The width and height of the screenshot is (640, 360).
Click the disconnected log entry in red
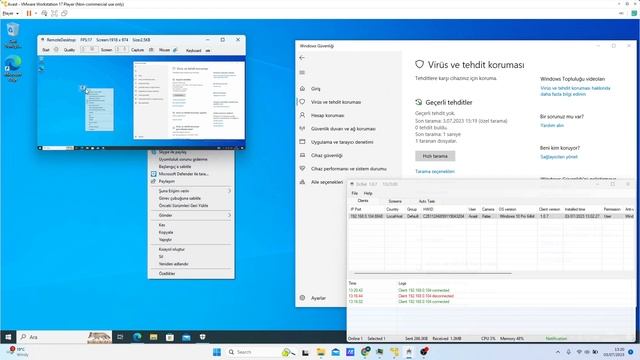[x=426, y=296]
